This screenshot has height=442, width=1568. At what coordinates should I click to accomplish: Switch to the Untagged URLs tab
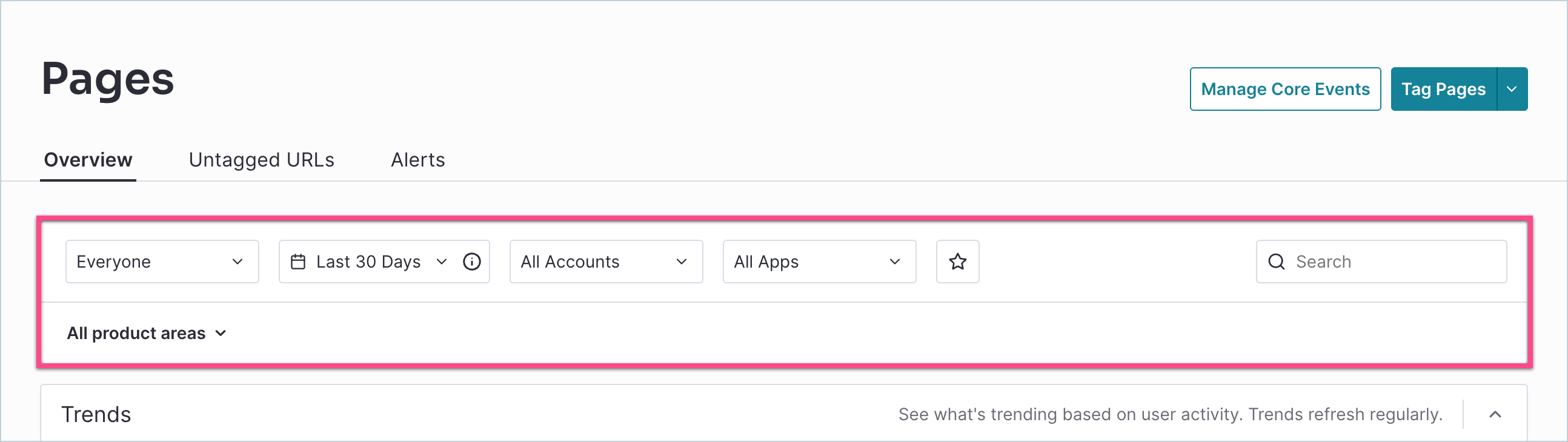[261, 160]
